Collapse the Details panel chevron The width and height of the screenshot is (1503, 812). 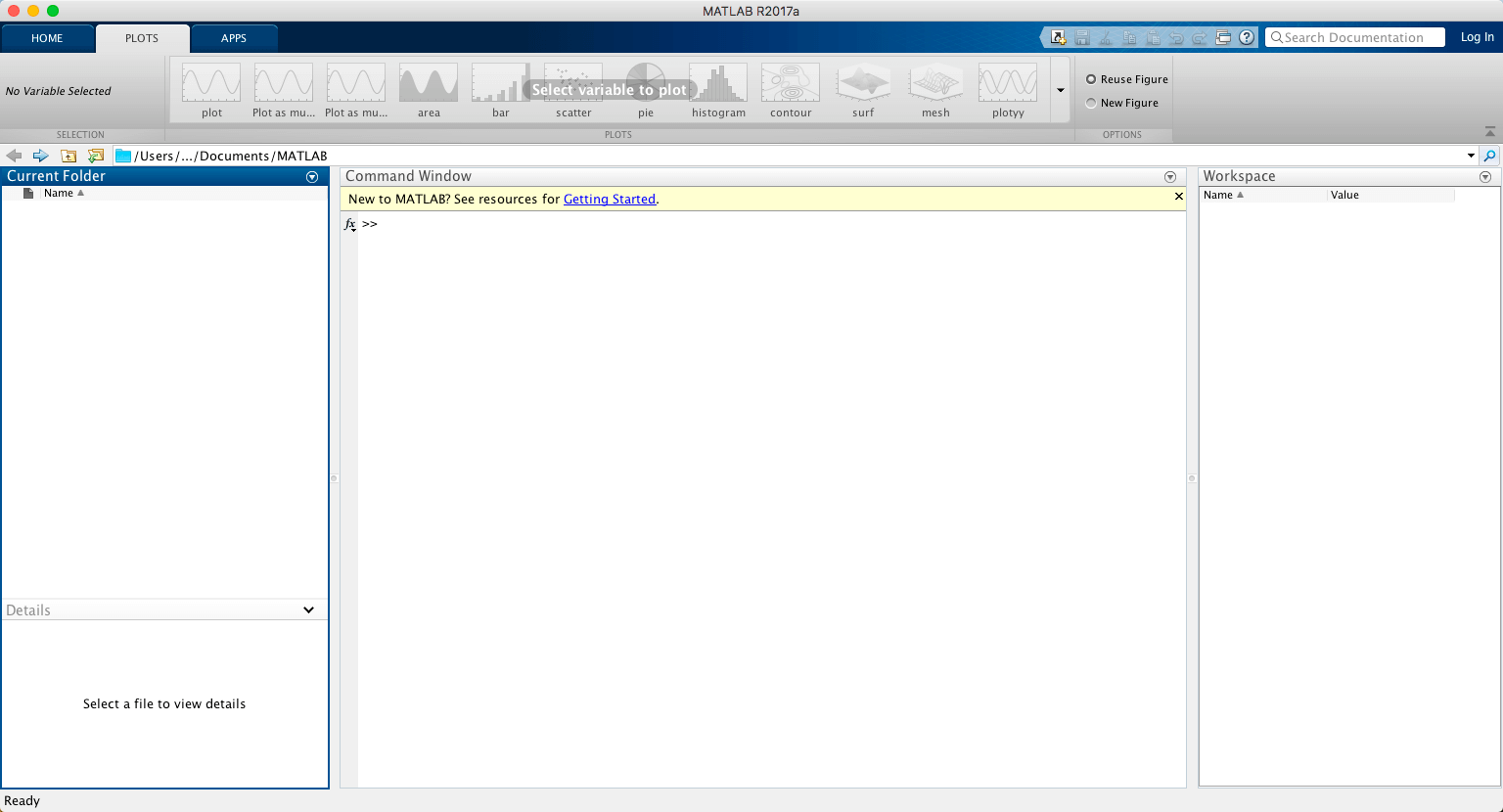click(309, 609)
